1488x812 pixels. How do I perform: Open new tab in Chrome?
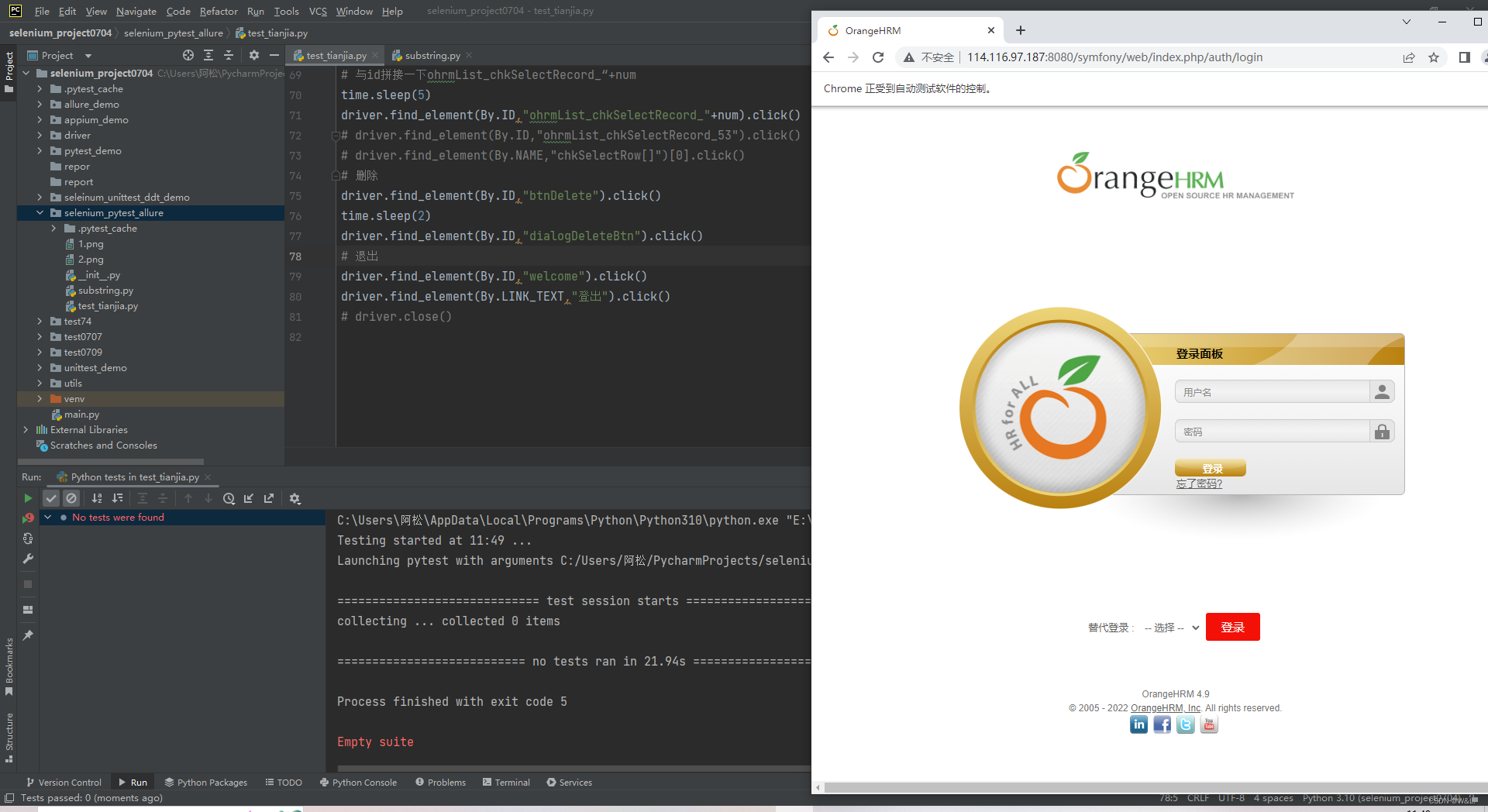tap(1021, 30)
